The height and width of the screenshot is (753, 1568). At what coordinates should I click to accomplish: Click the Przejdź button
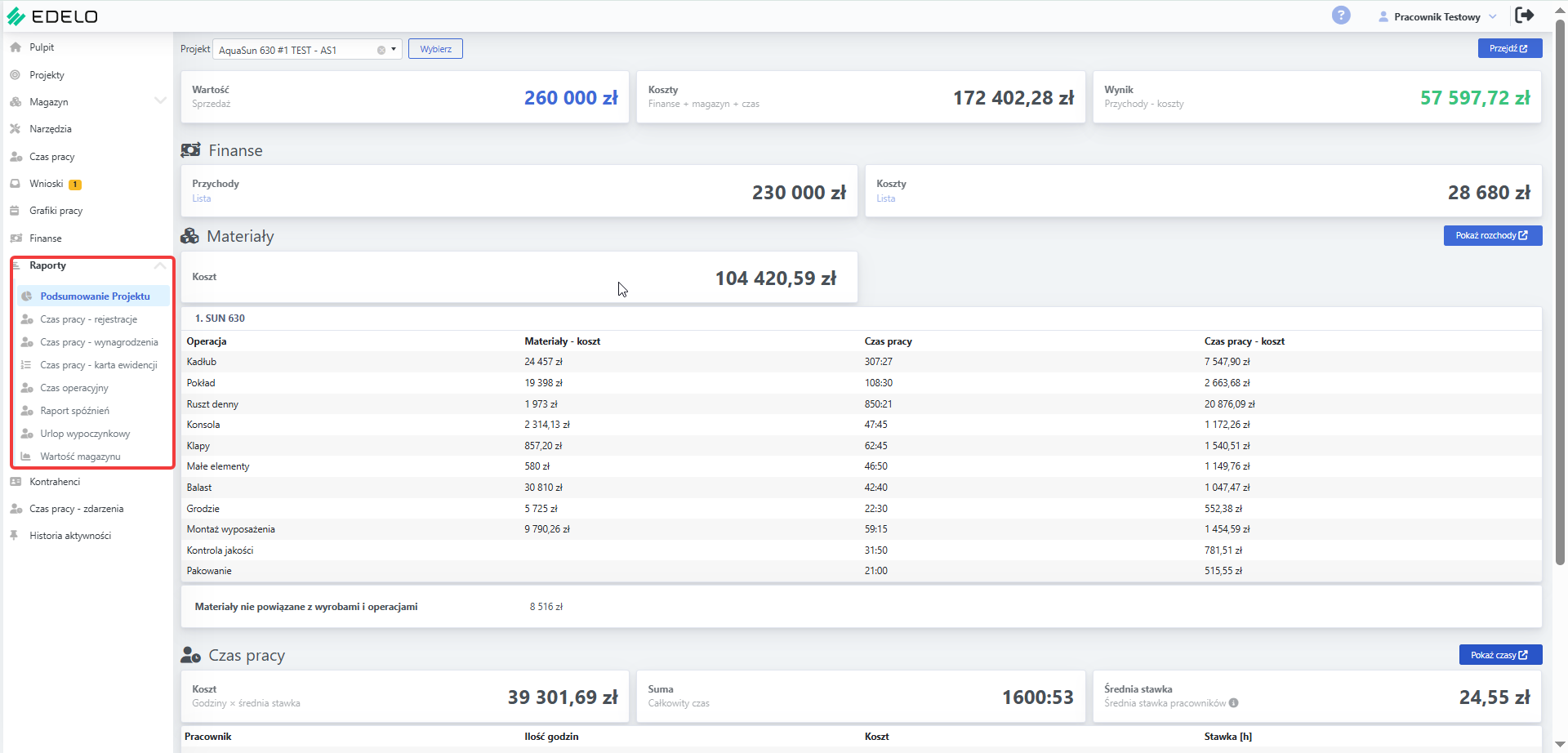coord(1509,48)
